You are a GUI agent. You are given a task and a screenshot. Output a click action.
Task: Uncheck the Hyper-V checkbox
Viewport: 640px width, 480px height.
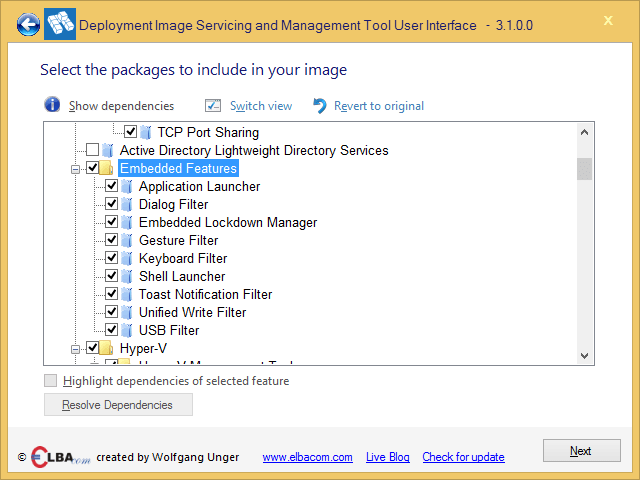(93, 347)
